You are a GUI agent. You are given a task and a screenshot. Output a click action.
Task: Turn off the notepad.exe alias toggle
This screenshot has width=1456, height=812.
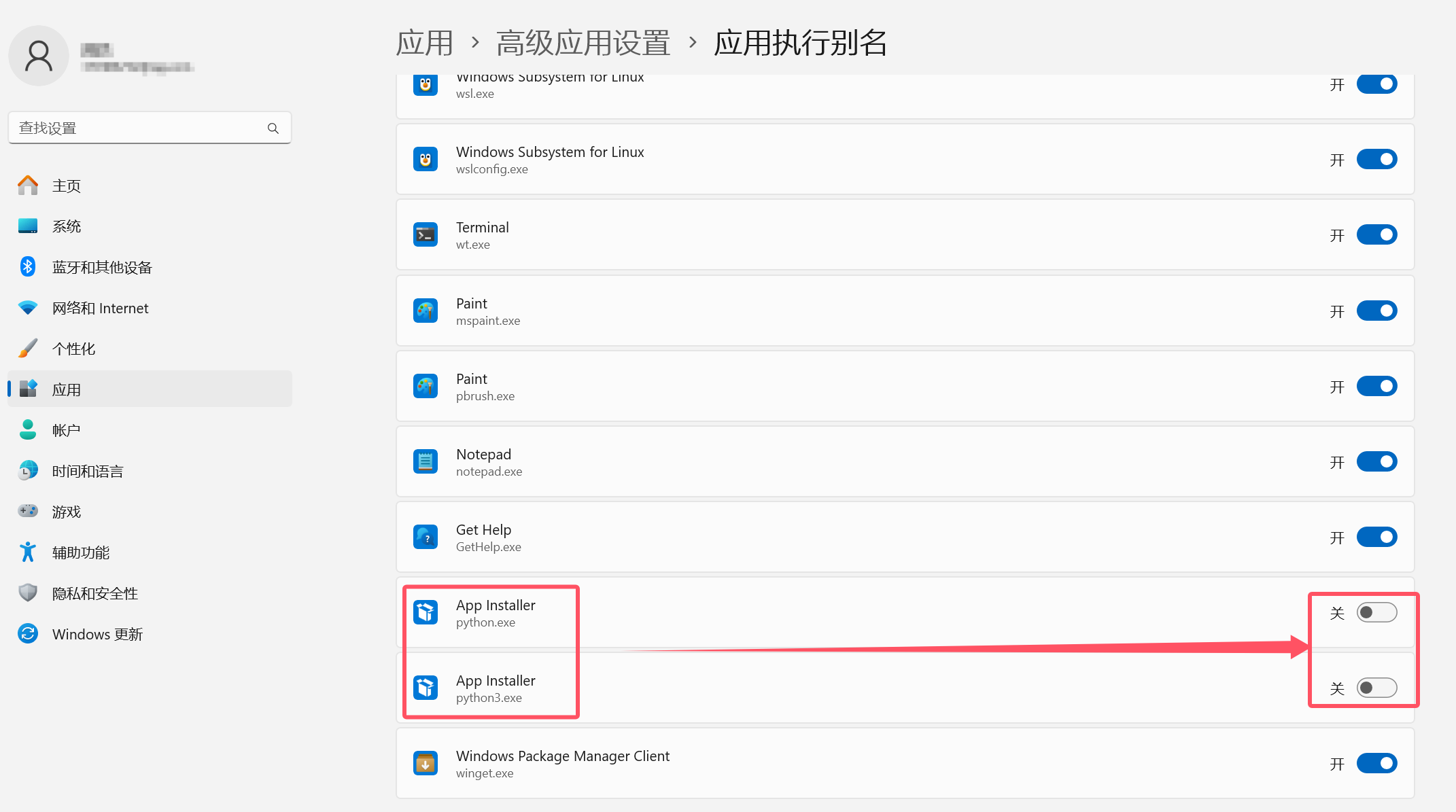[x=1376, y=462]
